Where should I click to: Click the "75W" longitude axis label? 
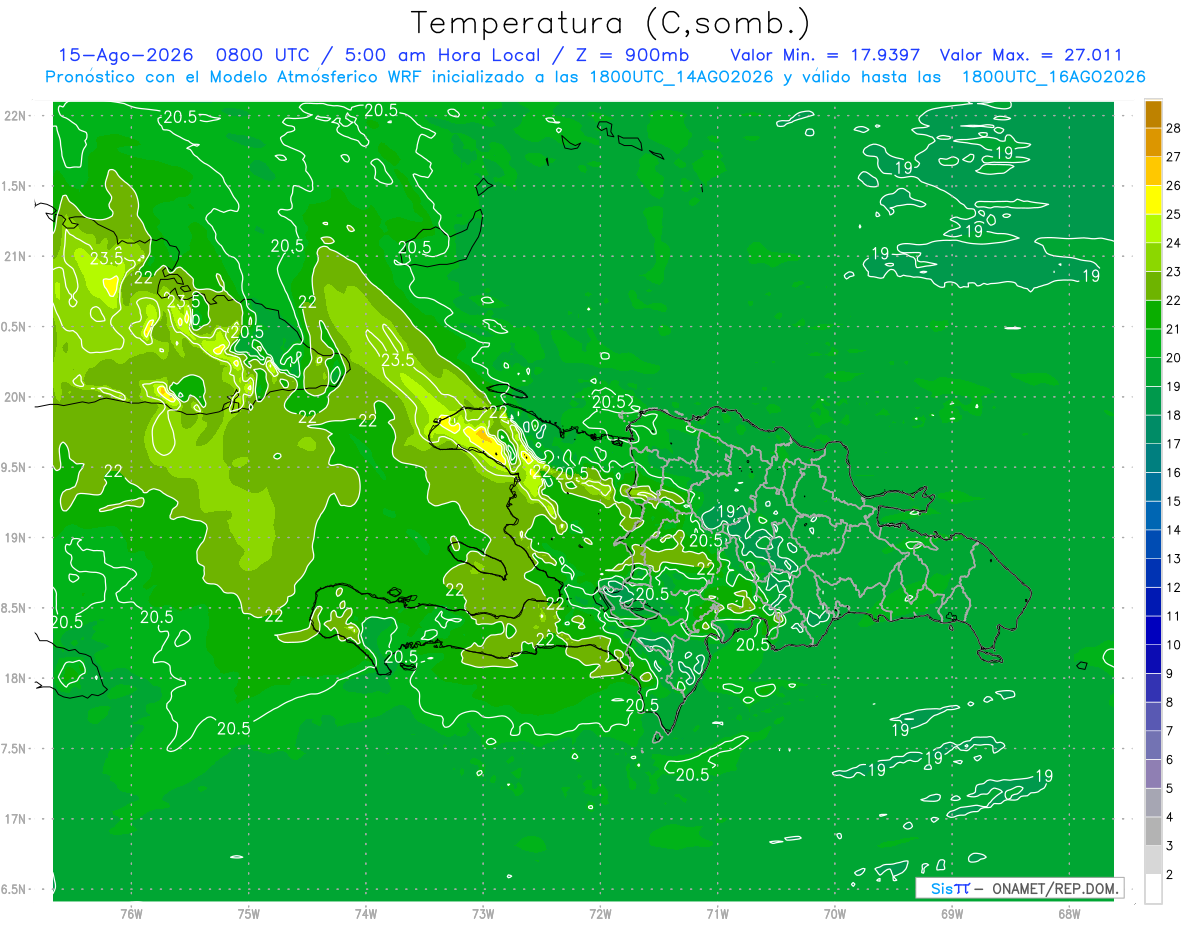[x=249, y=914]
